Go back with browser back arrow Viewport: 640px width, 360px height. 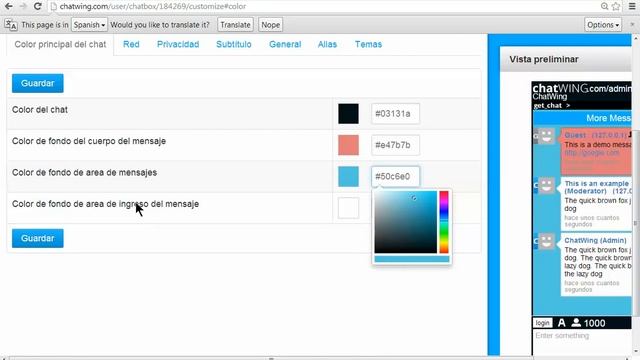click(x=8, y=6)
